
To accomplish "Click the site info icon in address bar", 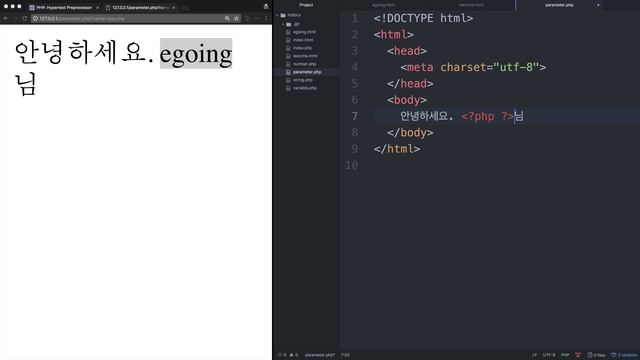I will click(x=36, y=18).
